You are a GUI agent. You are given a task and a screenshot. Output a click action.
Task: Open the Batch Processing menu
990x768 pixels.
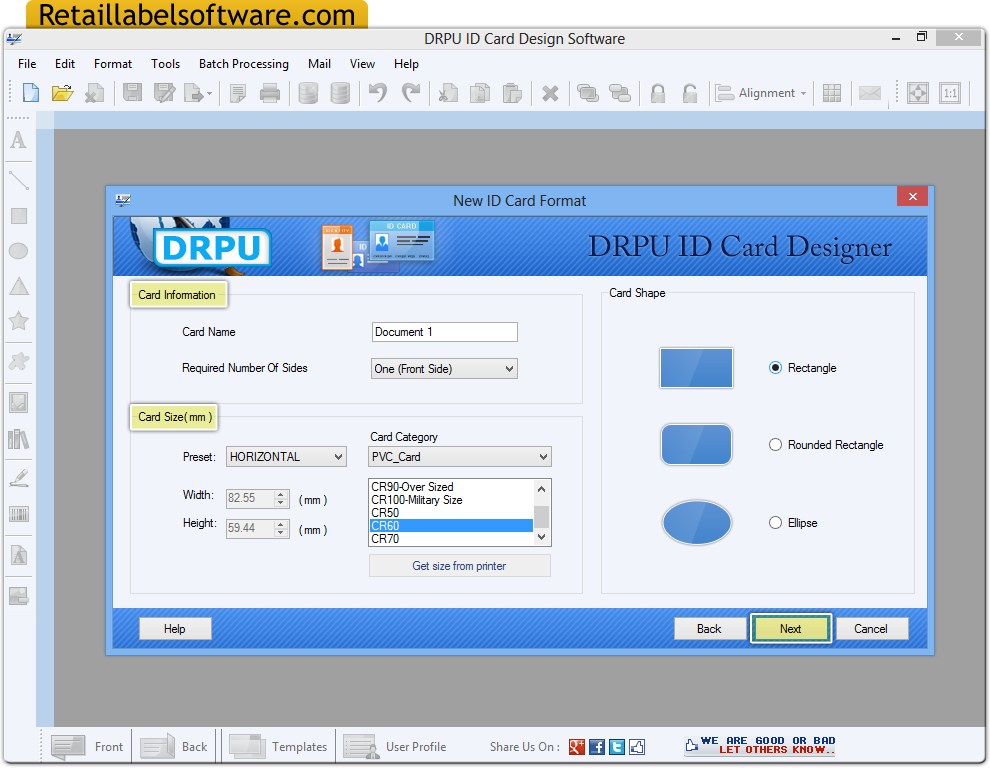pyautogui.click(x=244, y=64)
